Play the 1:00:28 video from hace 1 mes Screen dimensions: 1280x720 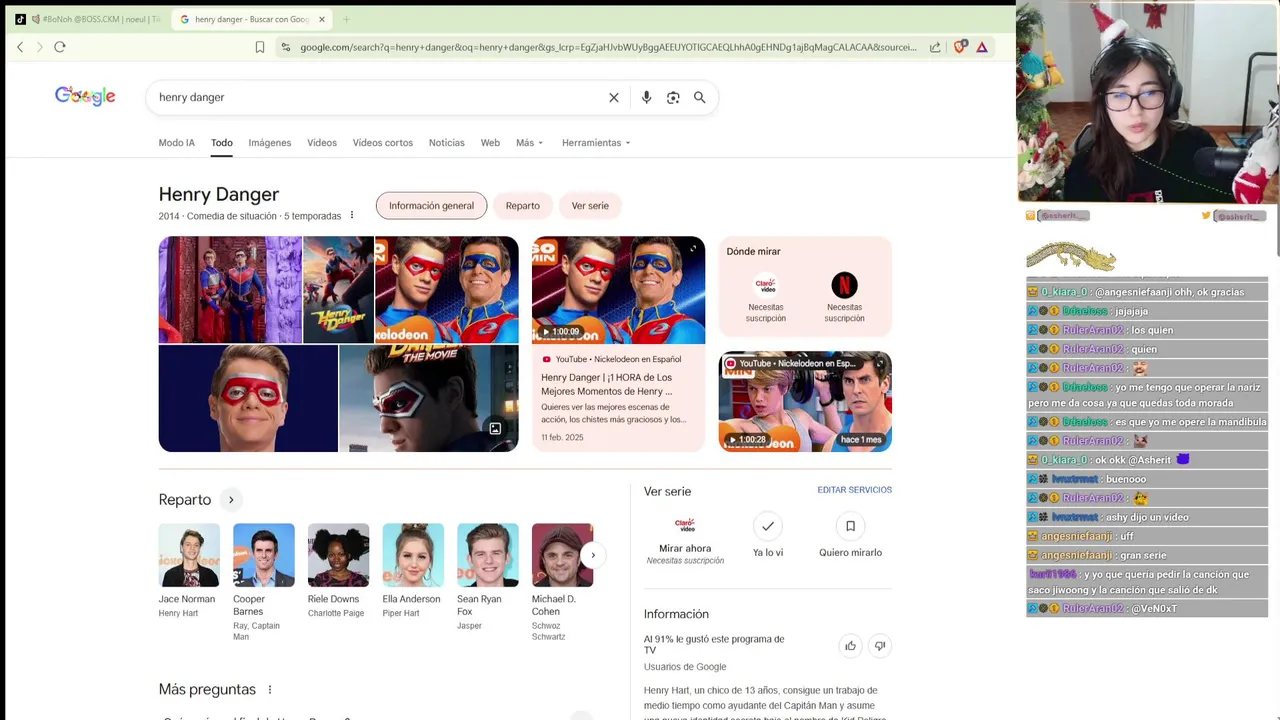pos(805,401)
